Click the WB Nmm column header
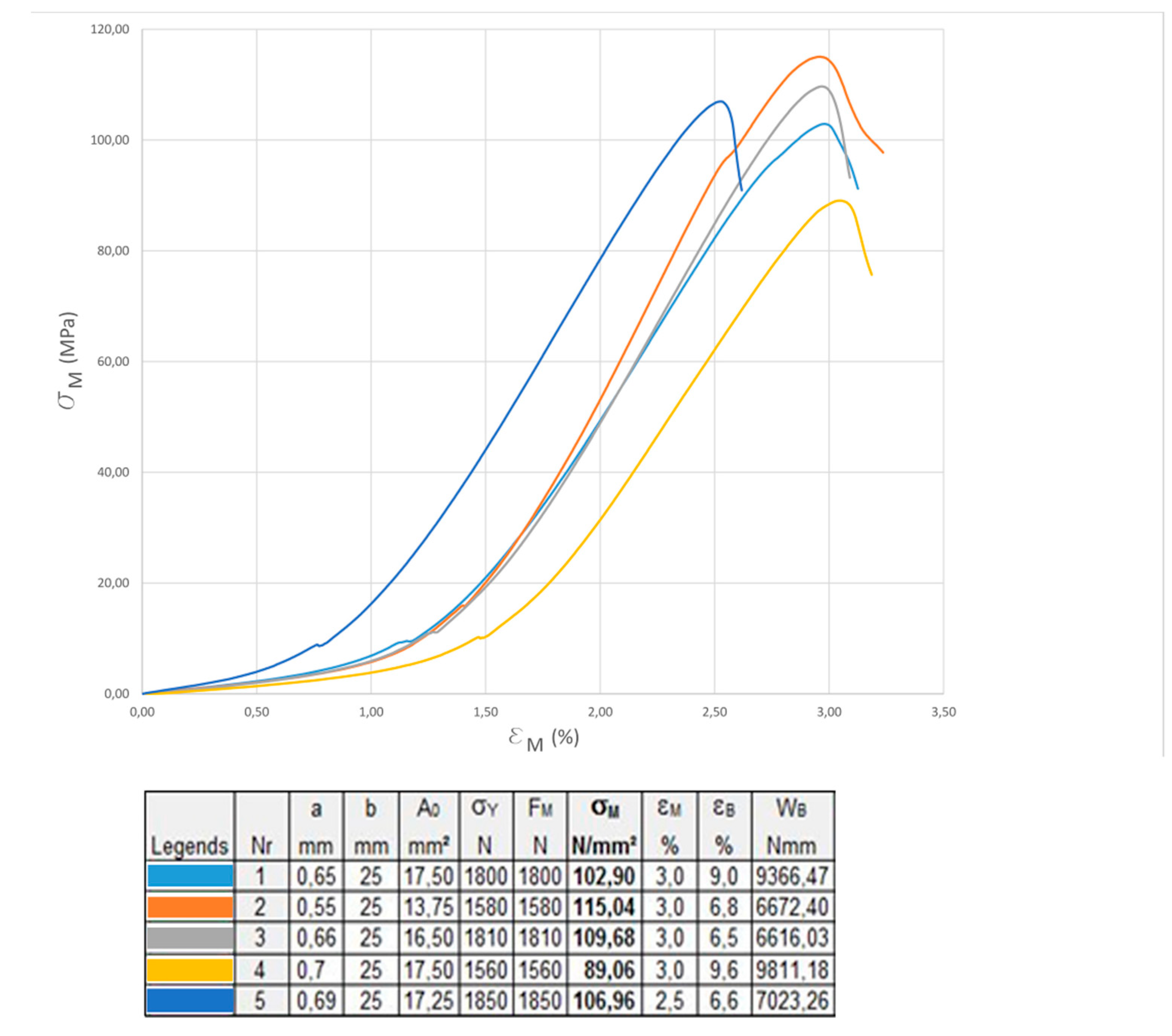Image resolution: width=1172 pixels, height=1036 pixels. [x=792, y=826]
